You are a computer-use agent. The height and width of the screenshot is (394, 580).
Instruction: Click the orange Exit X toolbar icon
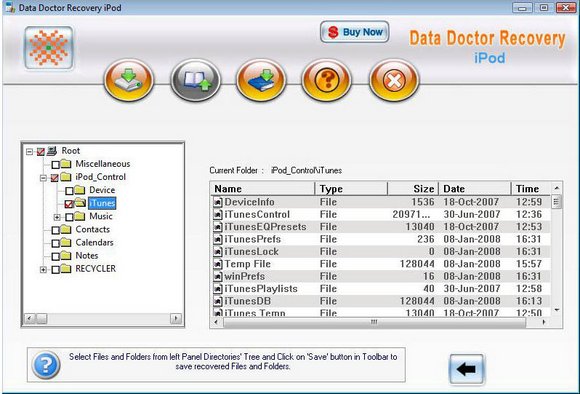(394, 80)
